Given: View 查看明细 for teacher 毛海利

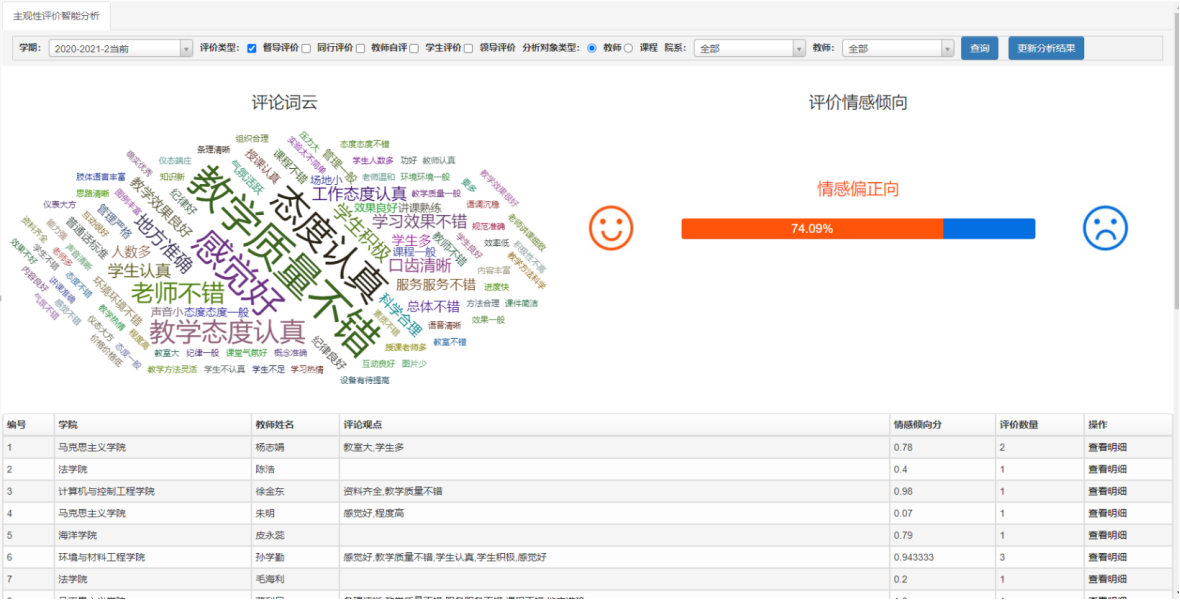Looking at the screenshot, I should tap(1107, 580).
